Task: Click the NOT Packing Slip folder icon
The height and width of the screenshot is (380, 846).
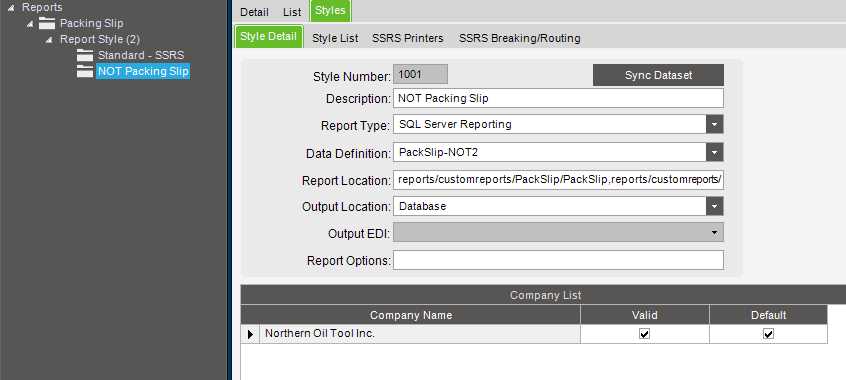Action: point(85,71)
